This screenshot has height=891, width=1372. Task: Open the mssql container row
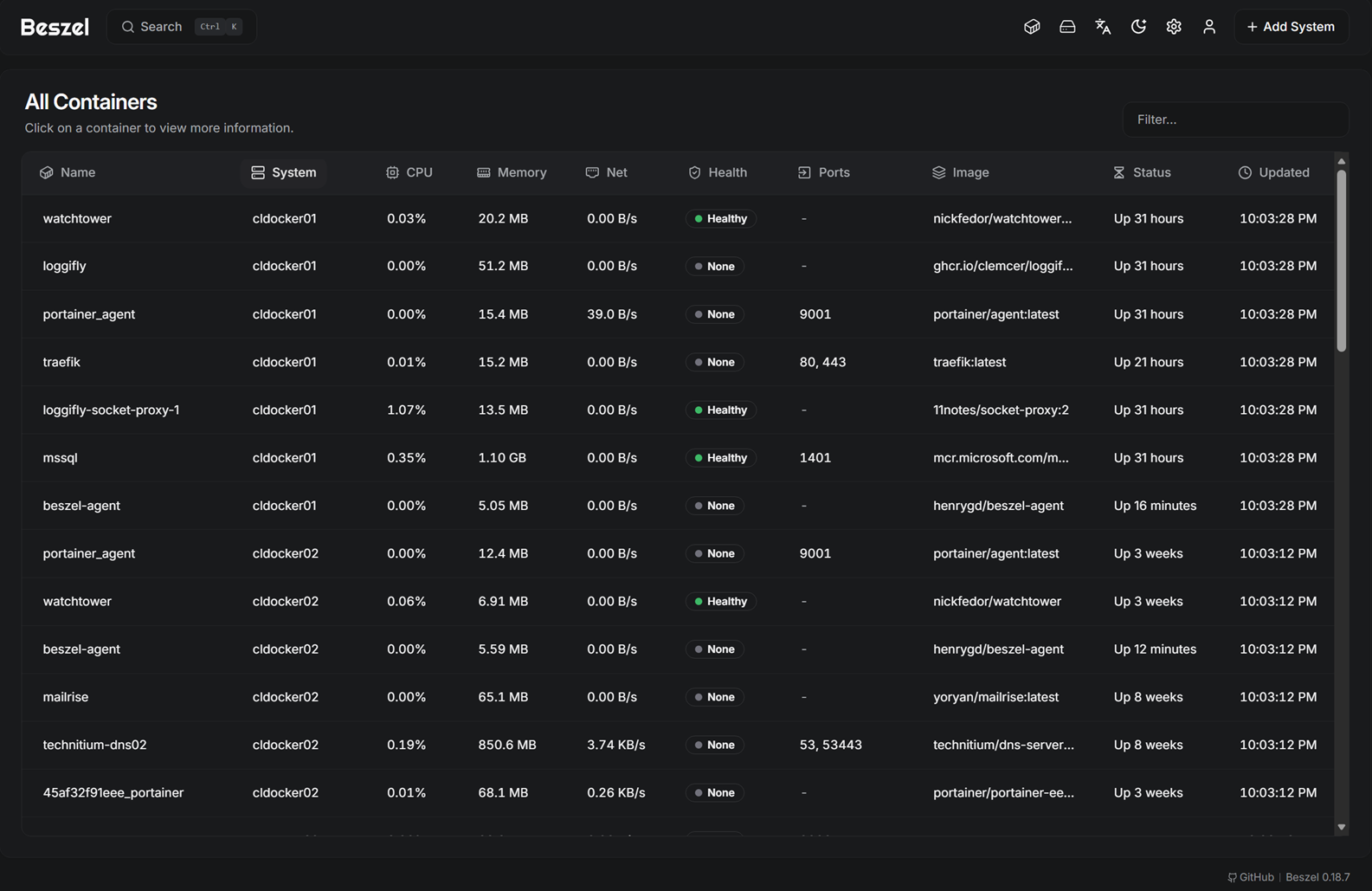[x=61, y=457]
